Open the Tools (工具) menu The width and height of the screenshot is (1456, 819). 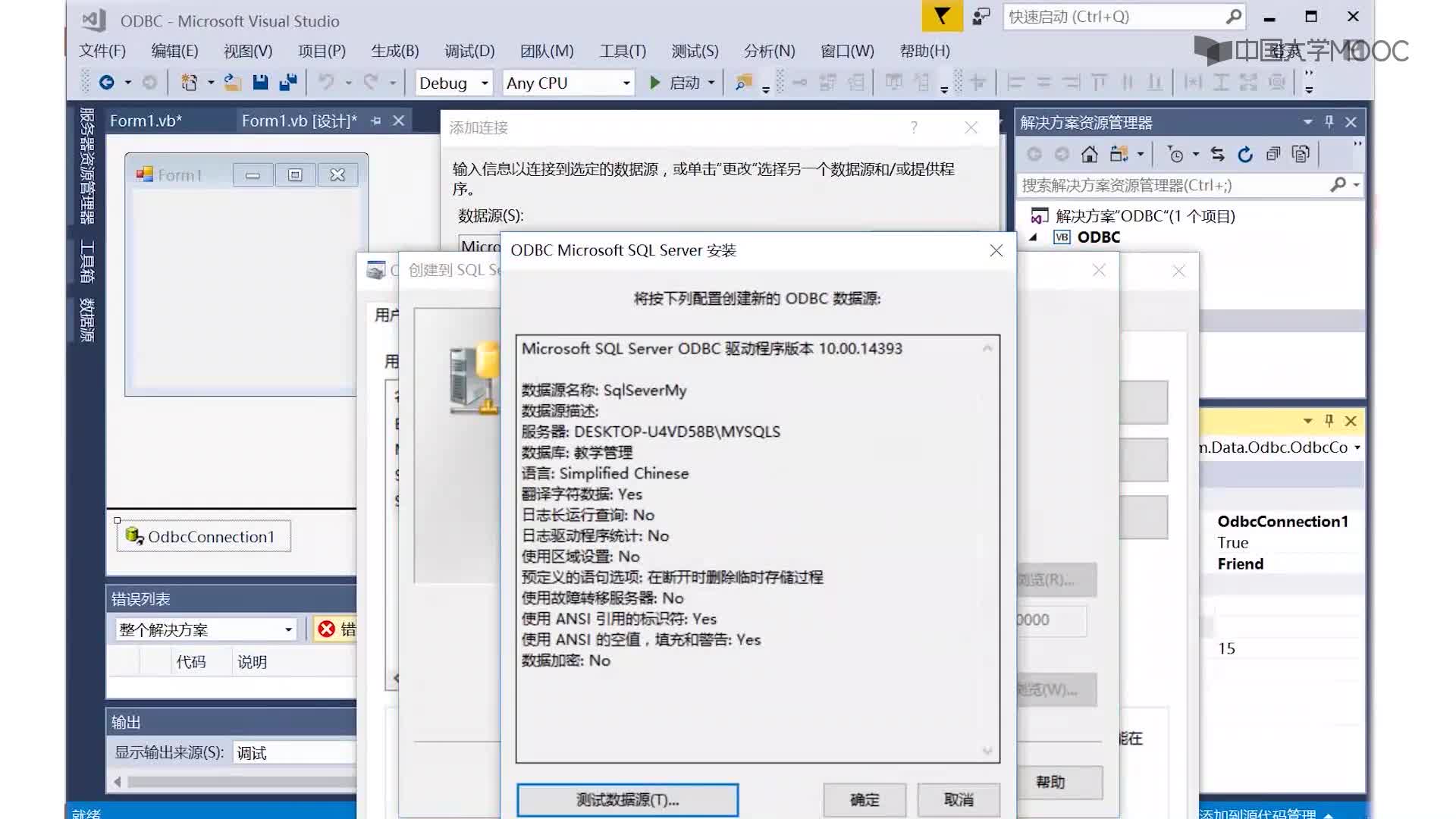623,51
